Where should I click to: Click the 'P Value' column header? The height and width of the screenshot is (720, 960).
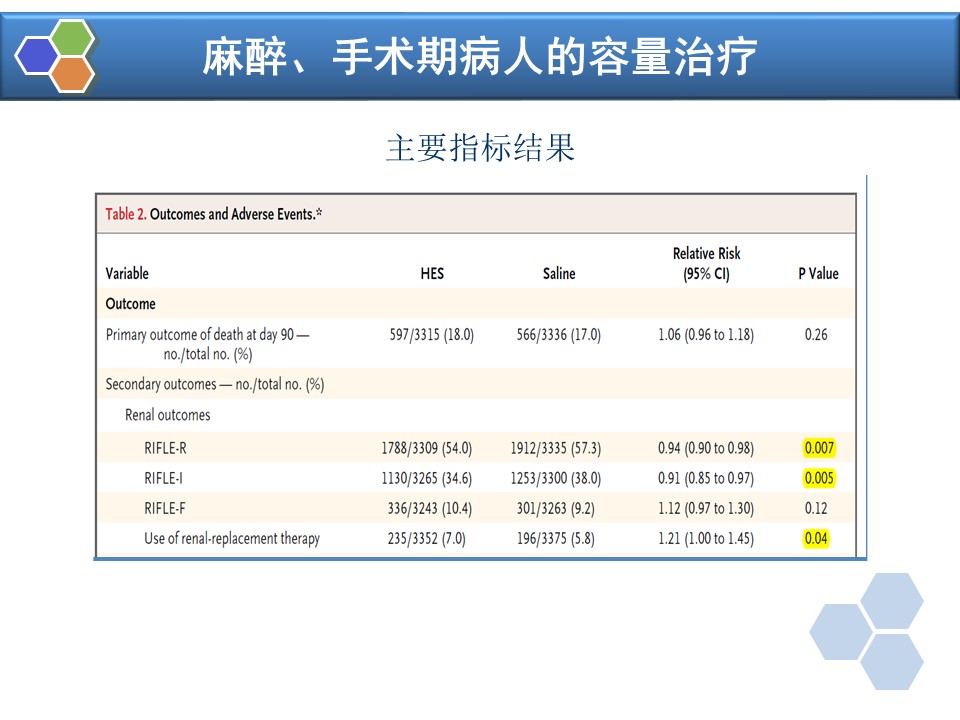coord(818,273)
